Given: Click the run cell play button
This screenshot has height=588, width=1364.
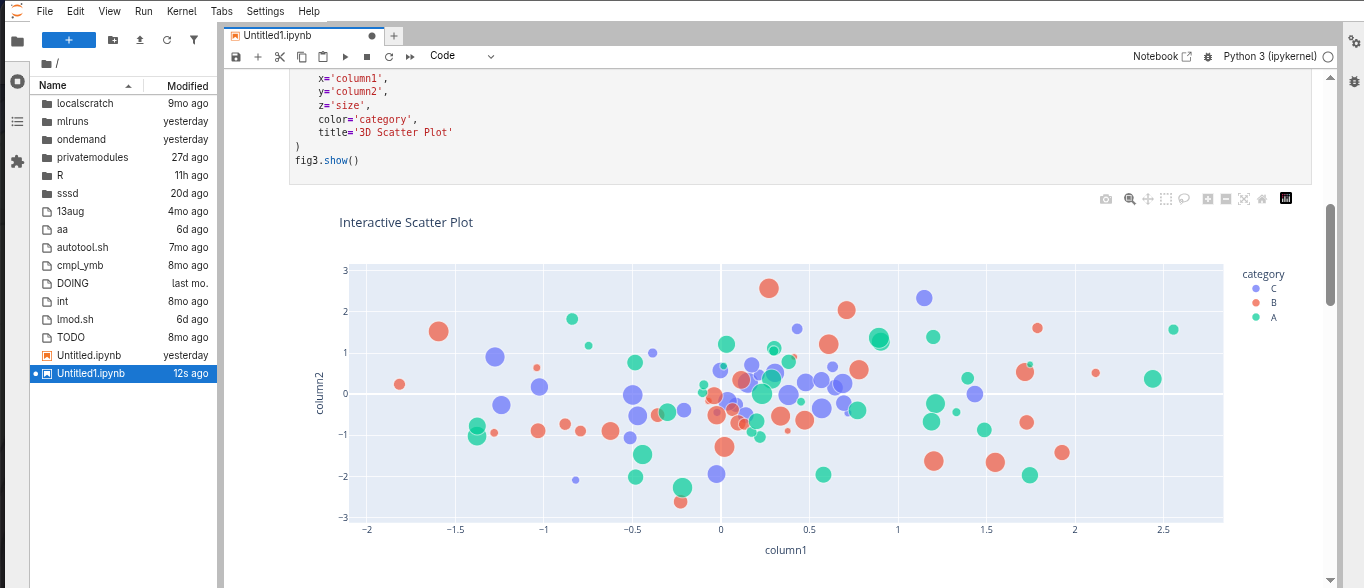Looking at the screenshot, I should 345,57.
